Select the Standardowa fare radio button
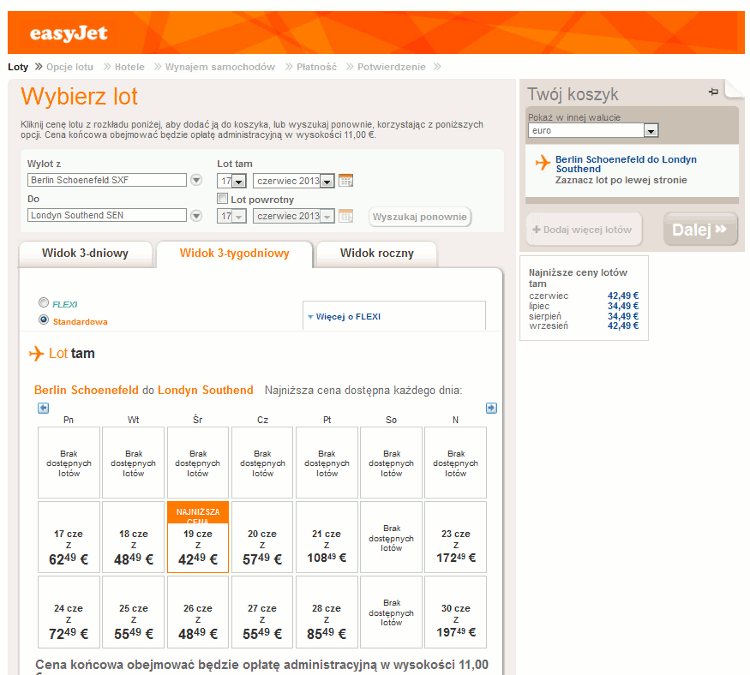 [x=44, y=320]
